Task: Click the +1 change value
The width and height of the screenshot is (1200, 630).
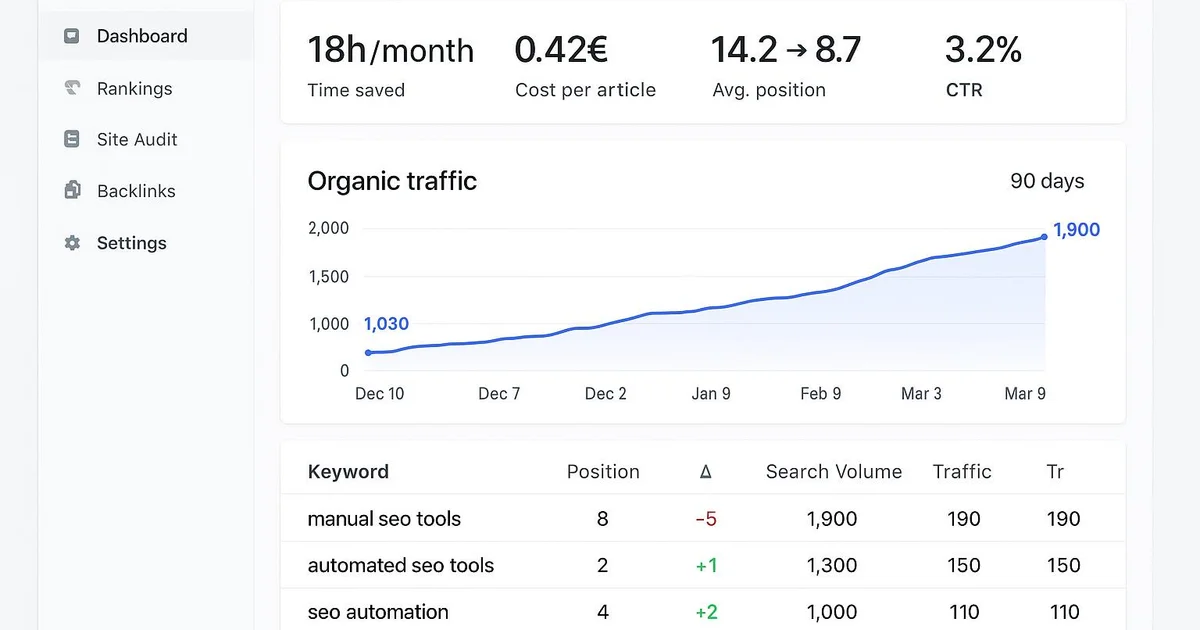Action: [x=706, y=565]
